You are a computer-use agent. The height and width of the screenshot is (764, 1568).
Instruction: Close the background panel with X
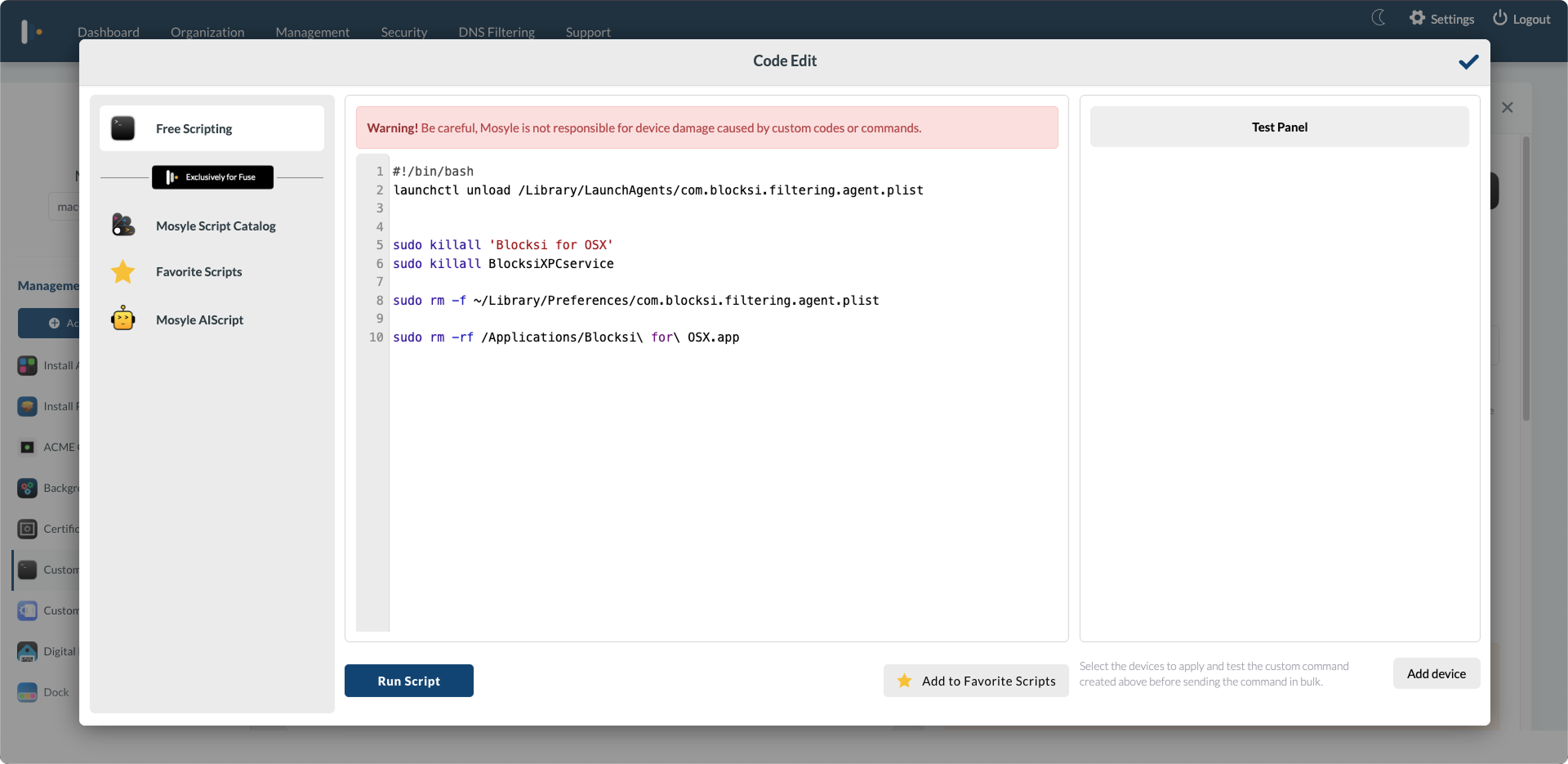coord(1508,108)
